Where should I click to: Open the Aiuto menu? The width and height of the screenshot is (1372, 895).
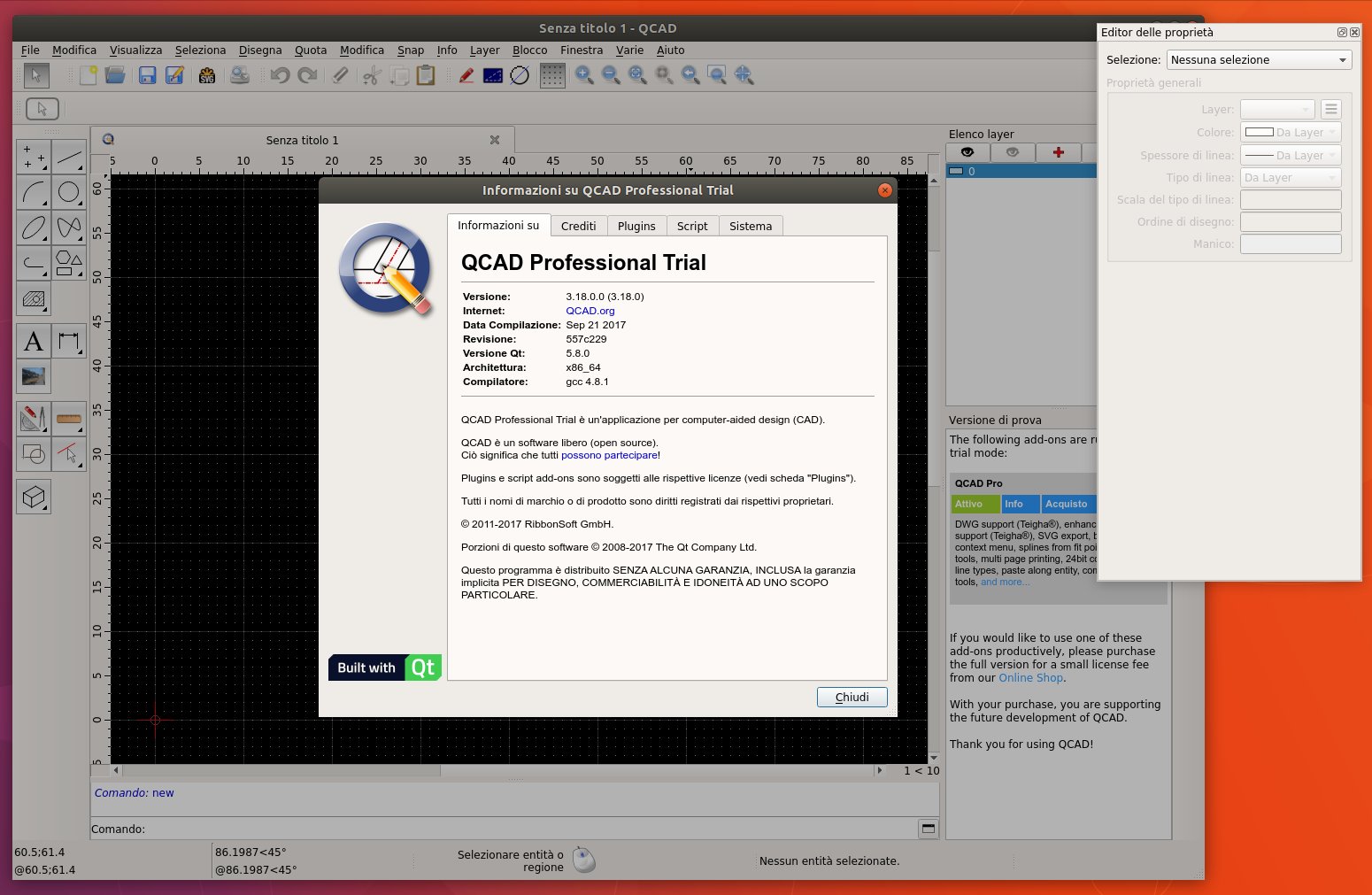(670, 50)
